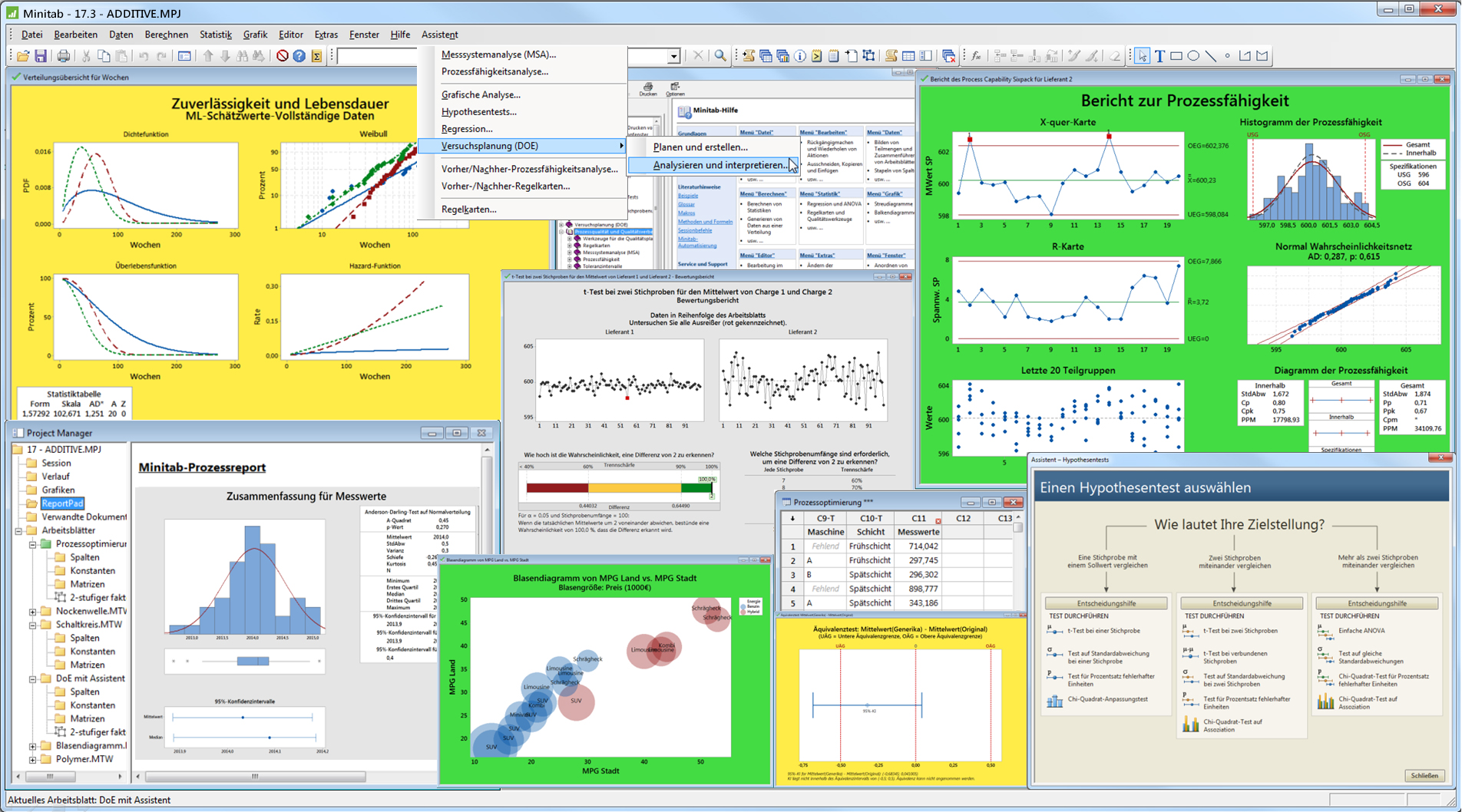Choose Planen und erstellen... submenu item
The height and width of the screenshot is (812, 1462).
point(700,147)
